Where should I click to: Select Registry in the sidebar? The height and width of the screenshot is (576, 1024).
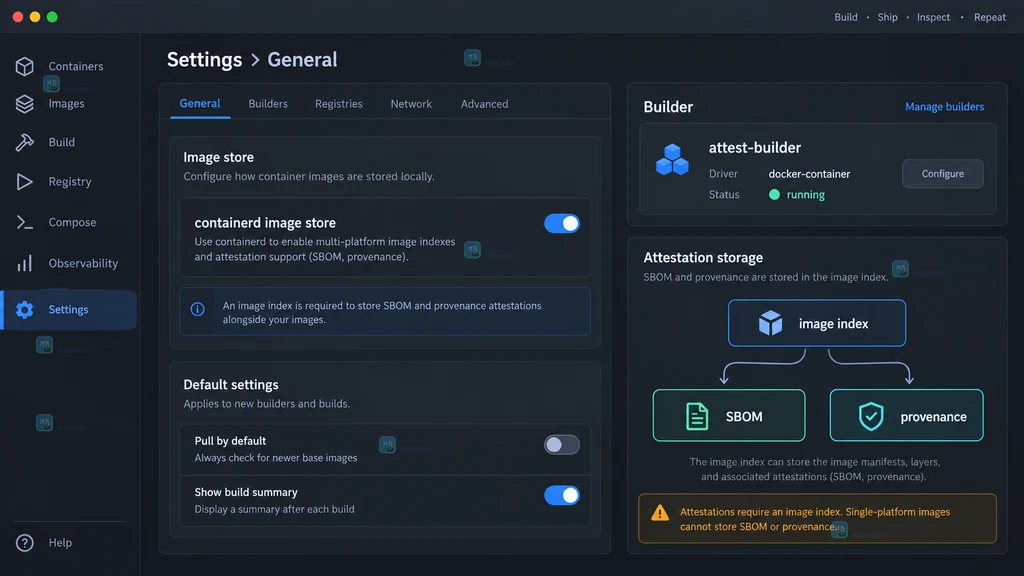point(69,182)
